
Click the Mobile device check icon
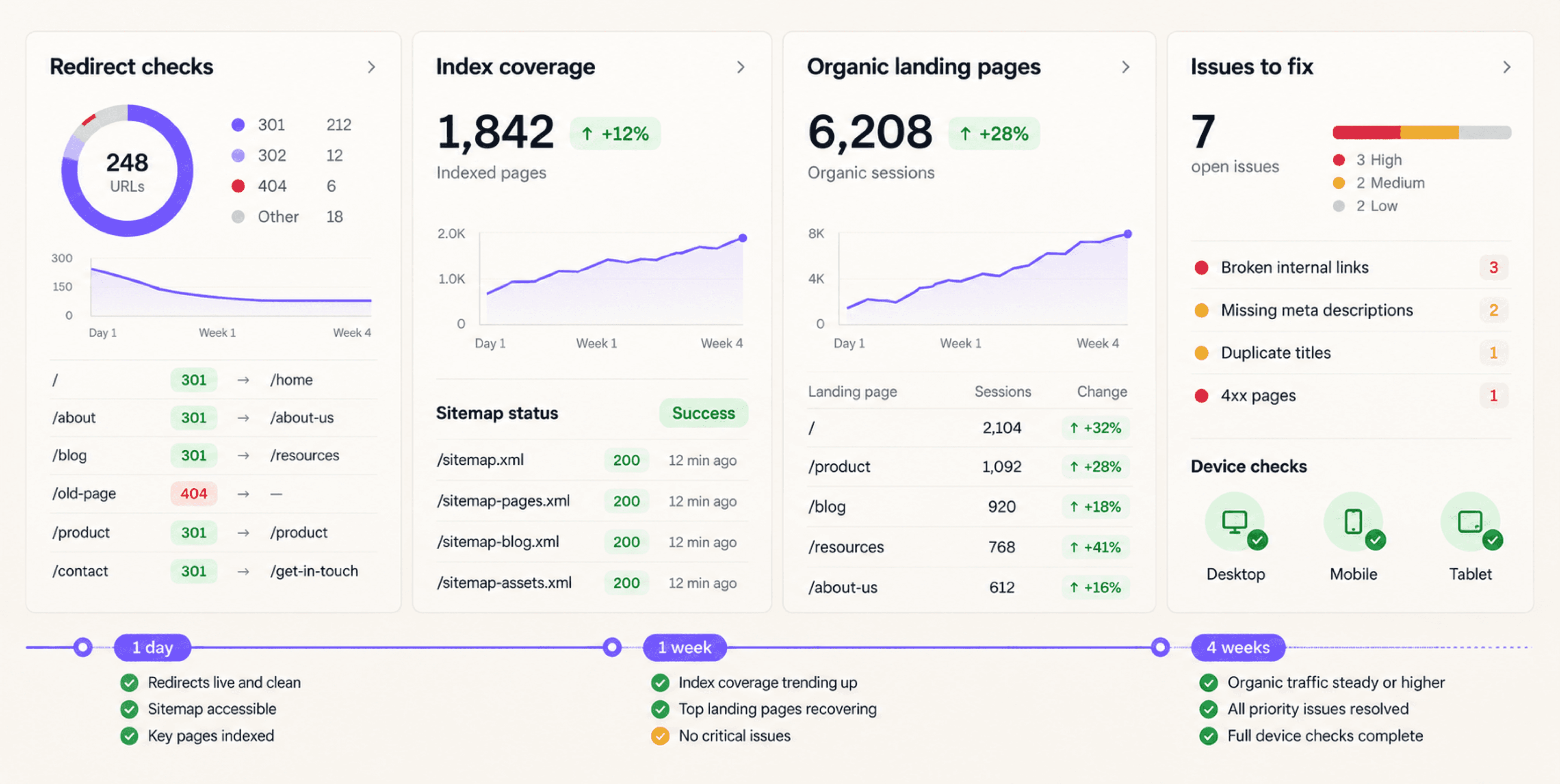(x=1354, y=521)
